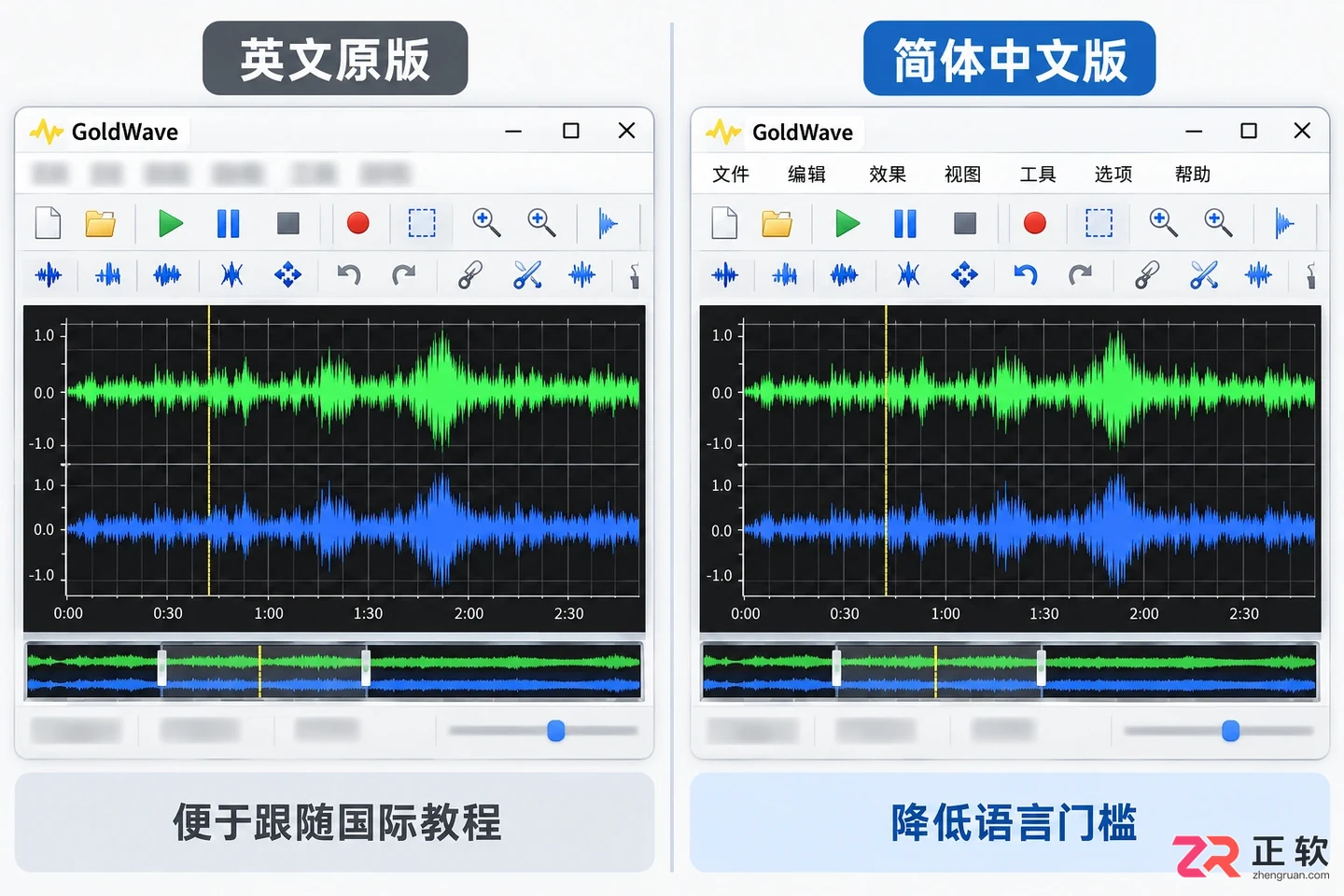Click Redo arrow in Chinese GoldWave window
The height and width of the screenshot is (896, 1344).
pyautogui.click(x=1080, y=274)
